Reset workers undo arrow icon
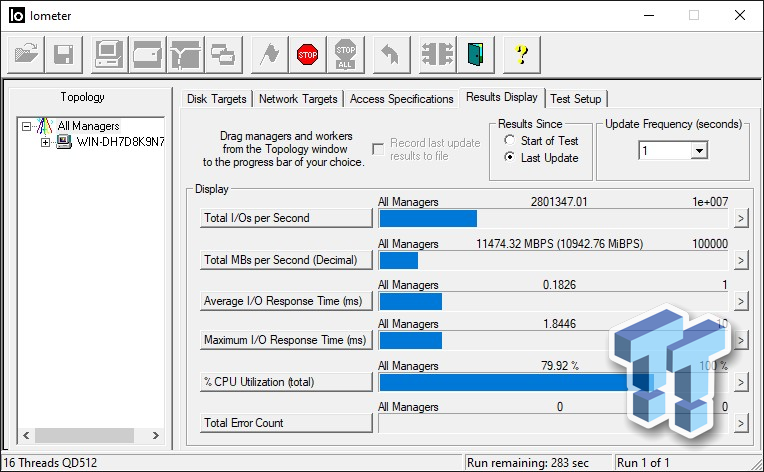 [391, 54]
